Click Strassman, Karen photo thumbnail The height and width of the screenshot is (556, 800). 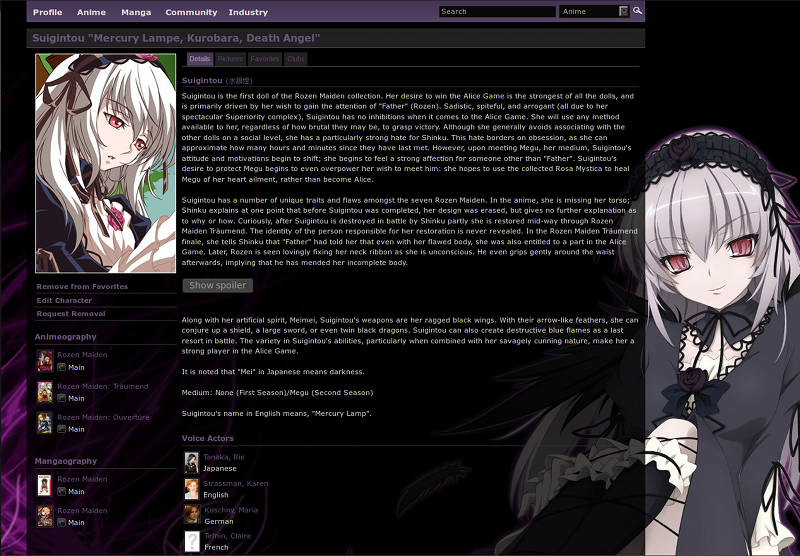pos(192,489)
